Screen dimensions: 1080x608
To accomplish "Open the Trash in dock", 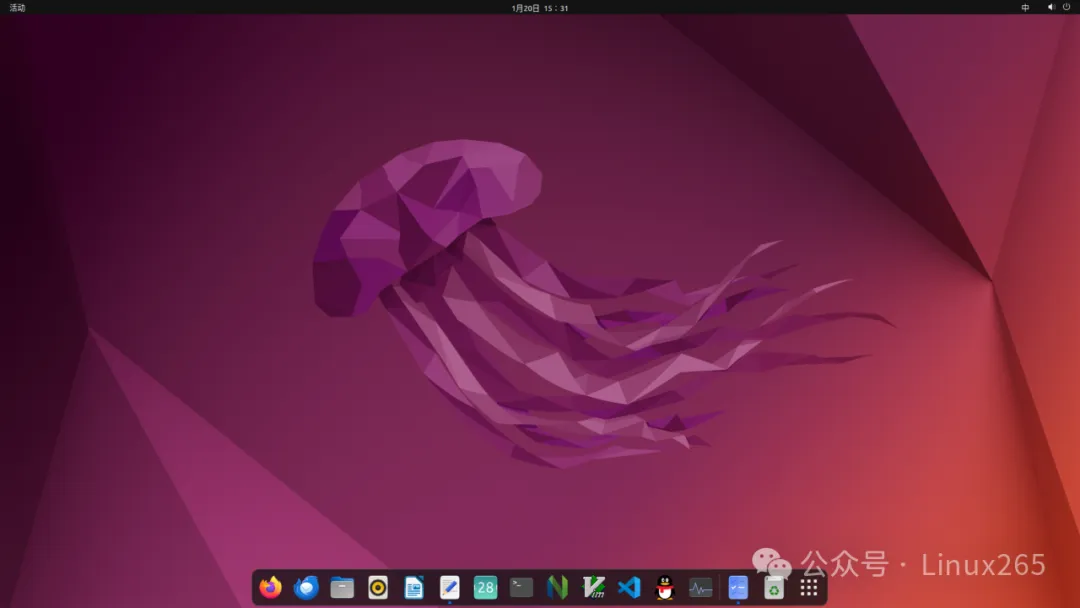I will 773,587.
